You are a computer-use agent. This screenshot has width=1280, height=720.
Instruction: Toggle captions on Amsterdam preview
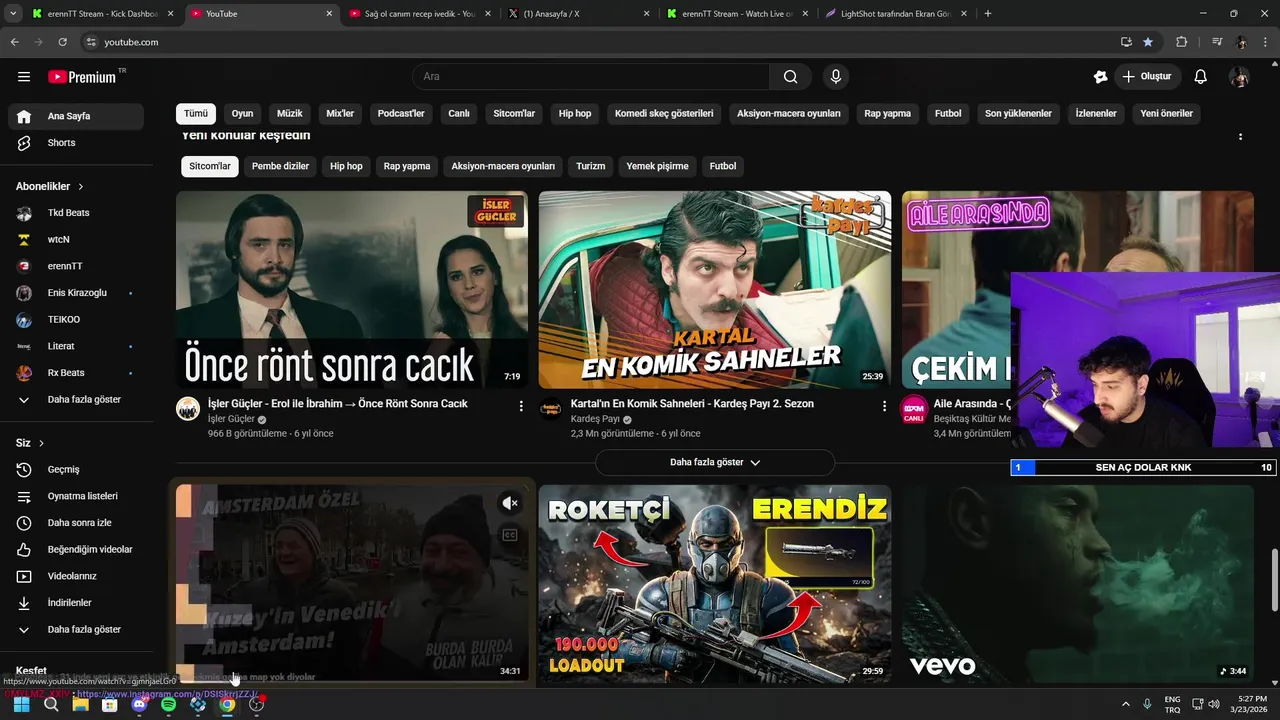click(509, 535)
